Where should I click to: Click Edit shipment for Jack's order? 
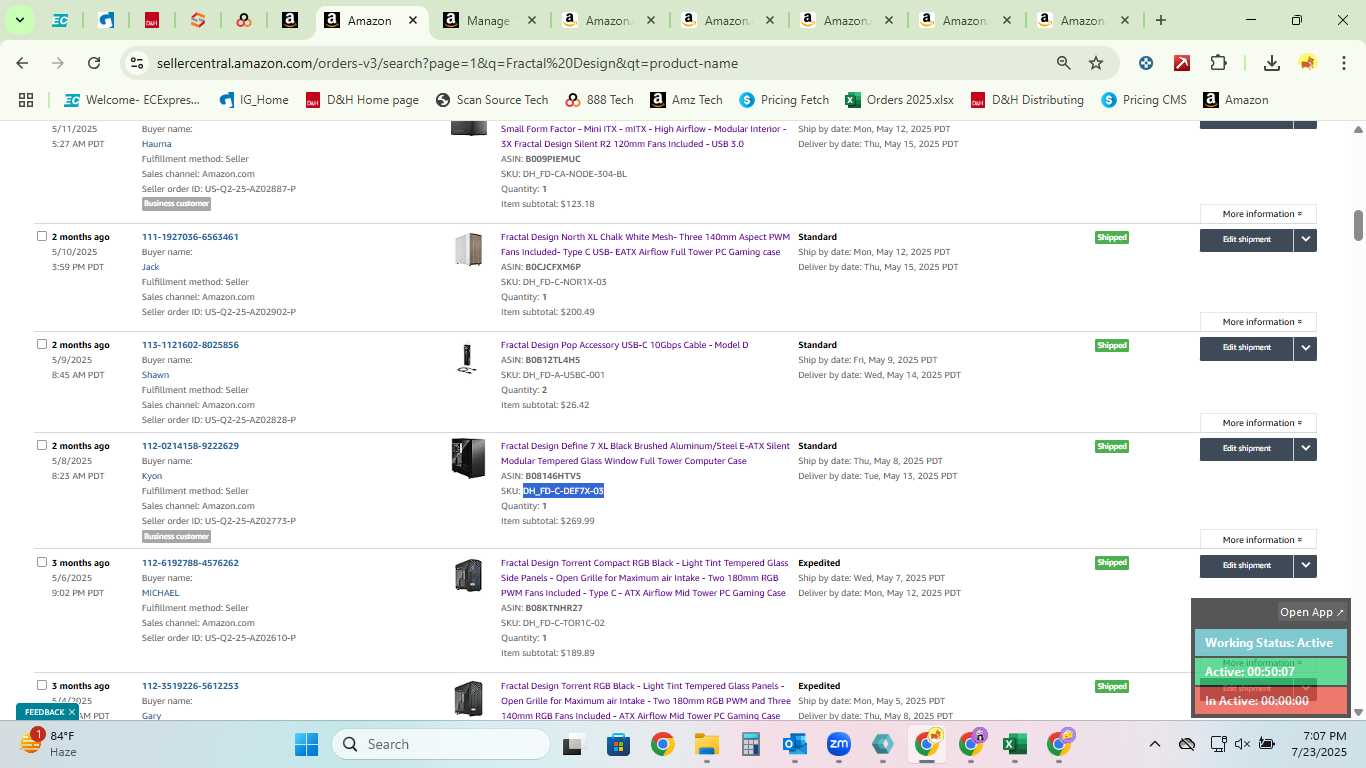coord(1246,240)
